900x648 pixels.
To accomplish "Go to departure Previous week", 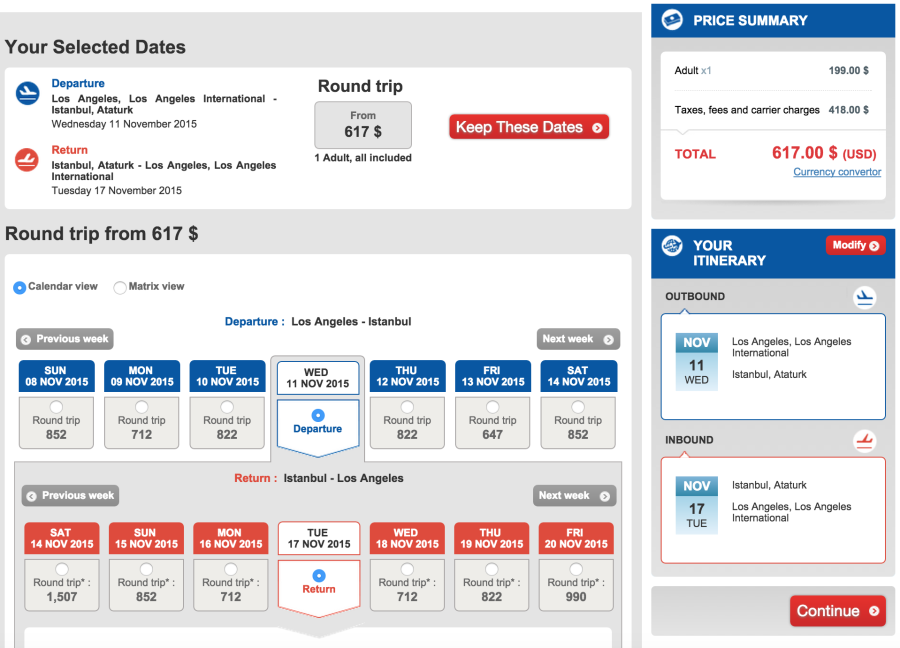I will [65, 339].
